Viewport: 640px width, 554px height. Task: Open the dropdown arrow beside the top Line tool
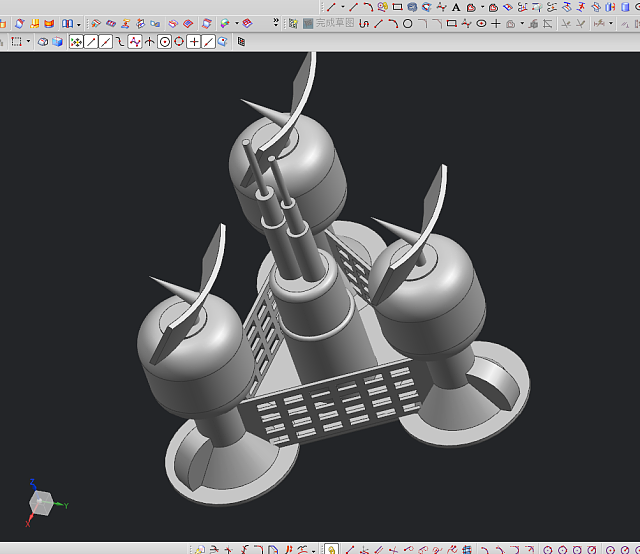point(342,7)
